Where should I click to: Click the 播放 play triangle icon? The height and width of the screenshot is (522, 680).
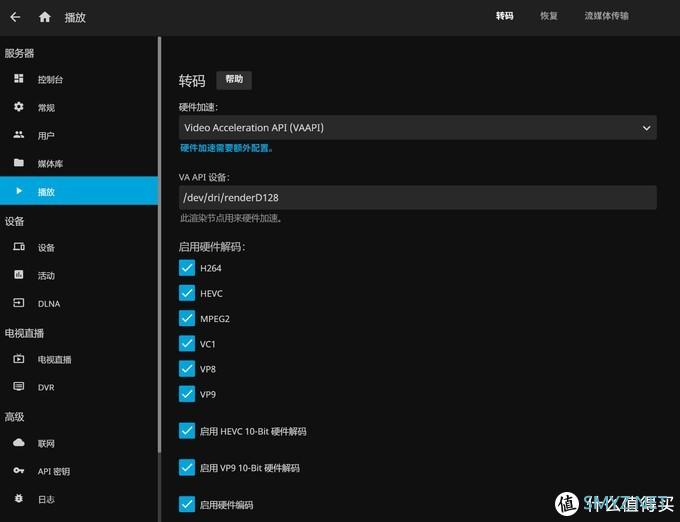pos(19,191)
